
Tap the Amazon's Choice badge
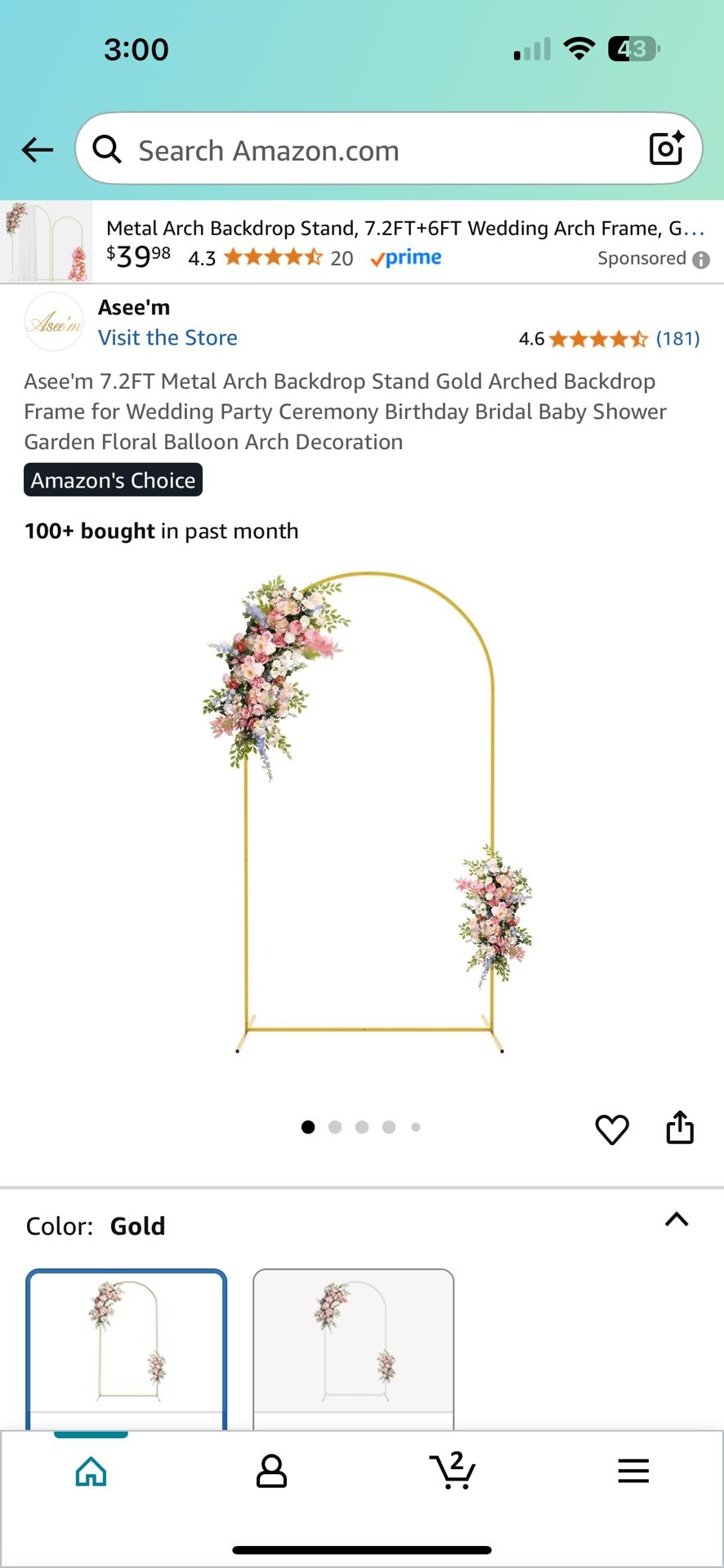pos(113,480)
